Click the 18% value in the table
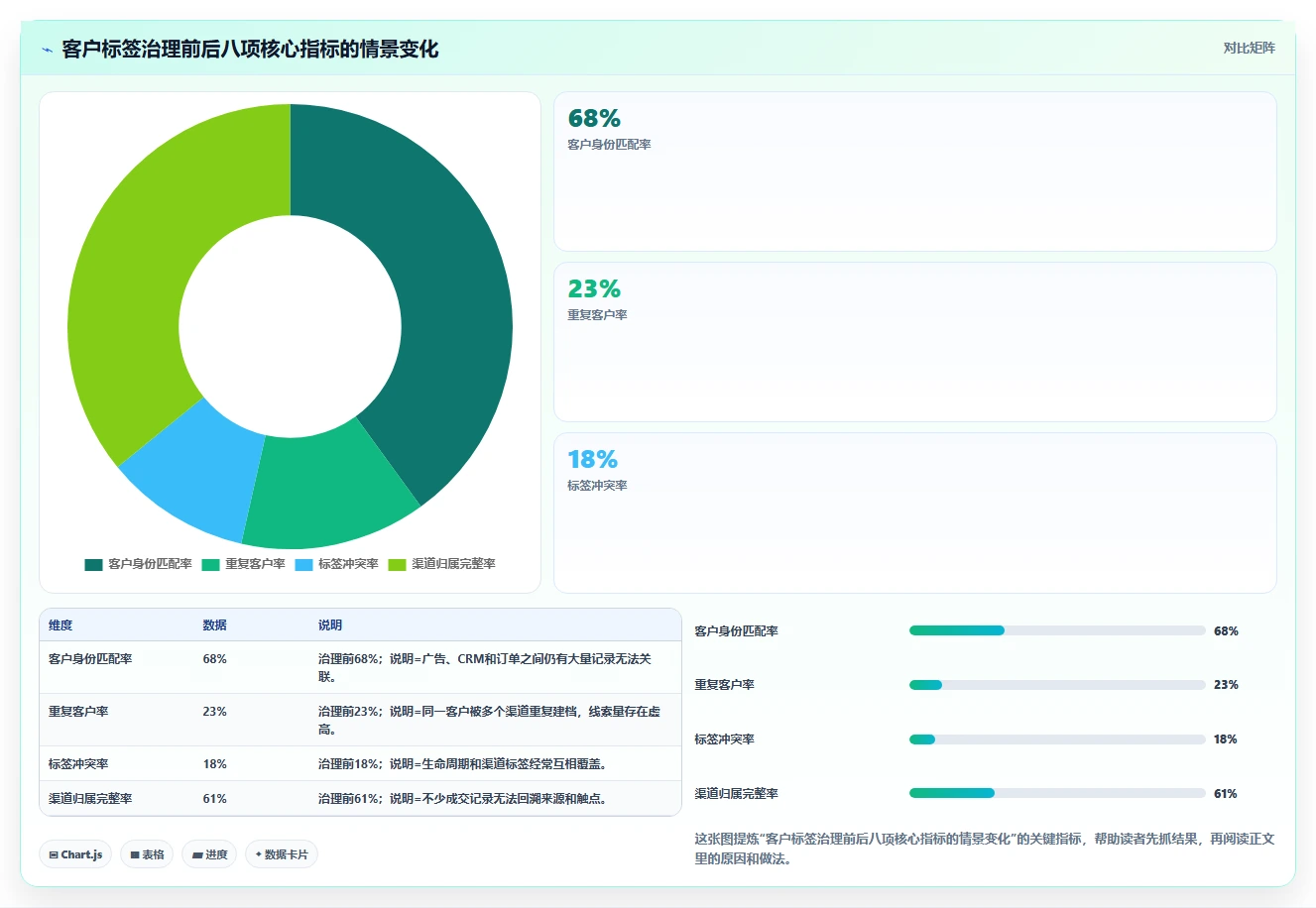 pyautogui.click(x=214, y=764)
